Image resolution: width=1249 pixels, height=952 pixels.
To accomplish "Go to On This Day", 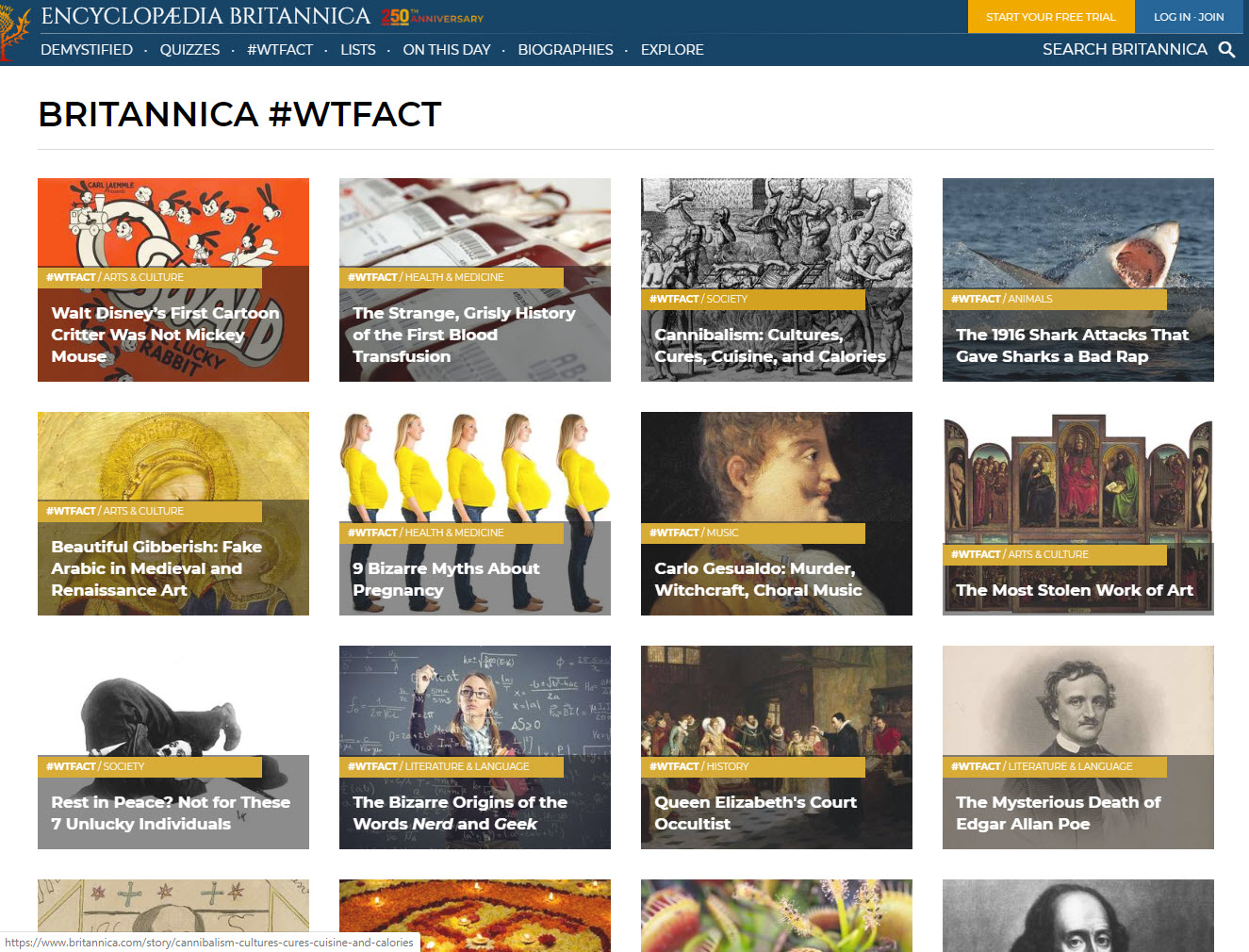I will (x=447, y=50).
